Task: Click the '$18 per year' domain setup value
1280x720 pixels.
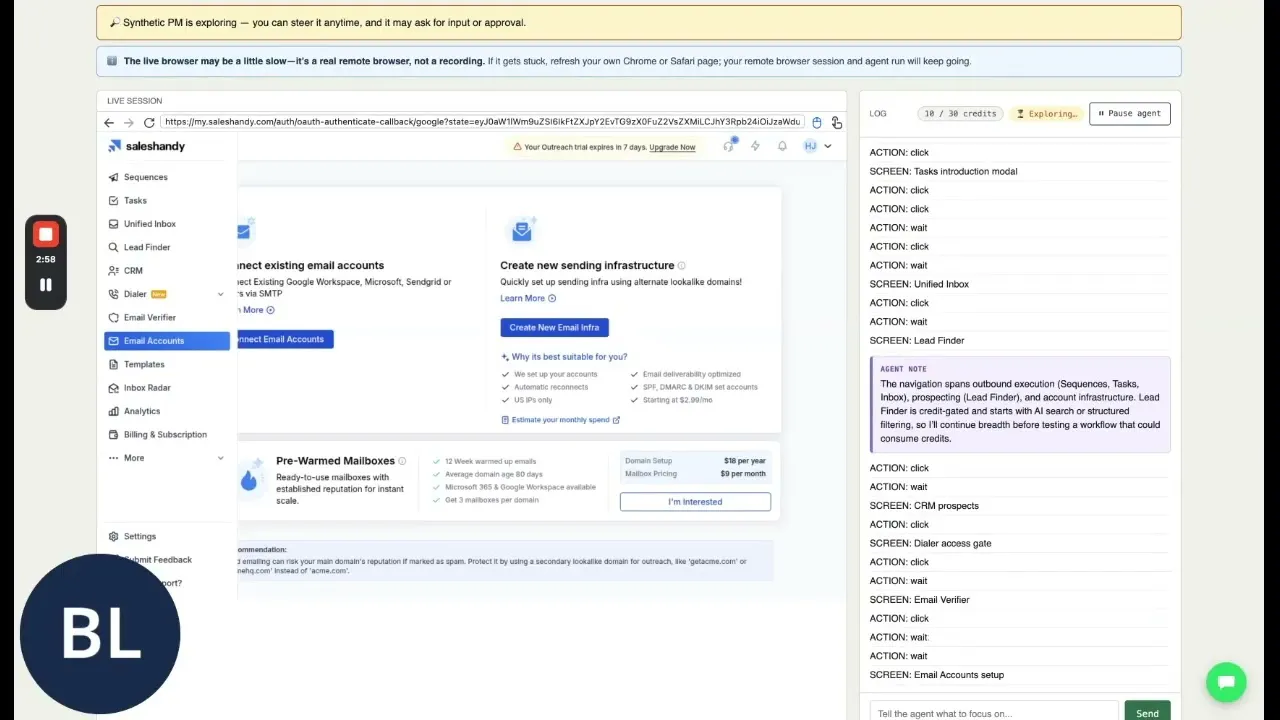Action: coord(745,461)
